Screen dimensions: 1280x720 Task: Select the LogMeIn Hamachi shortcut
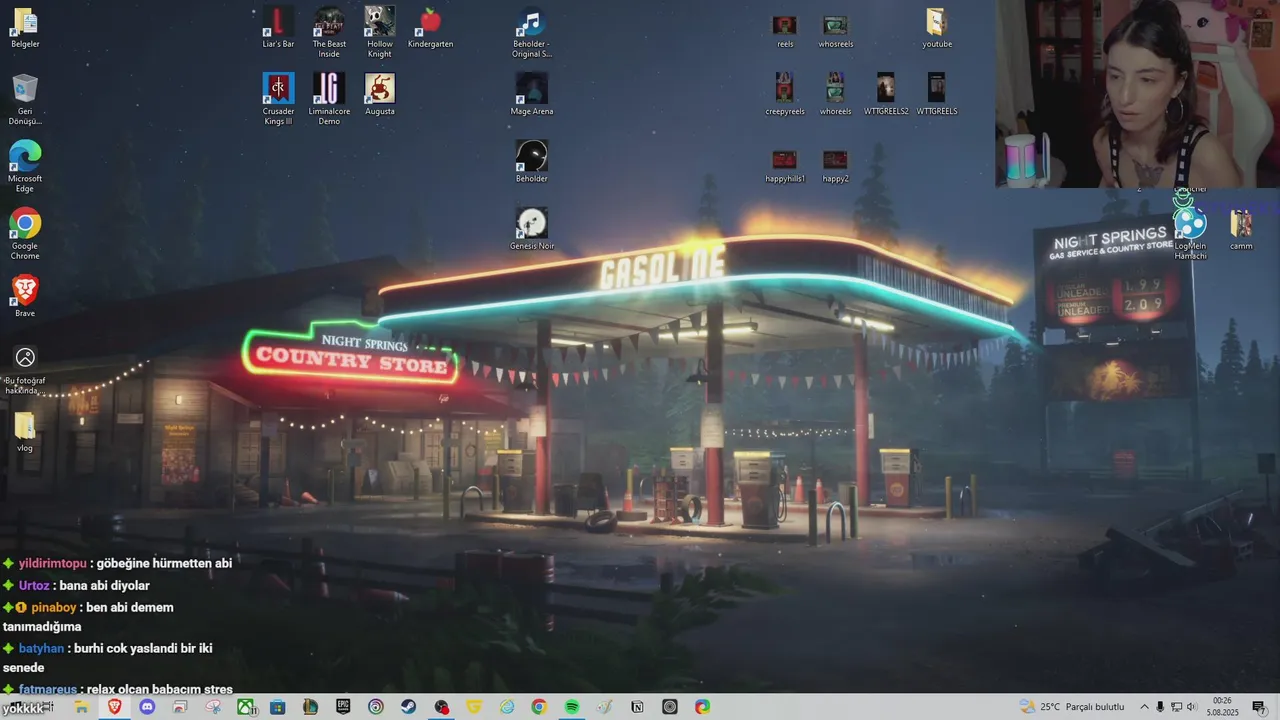pos(1190,234)
